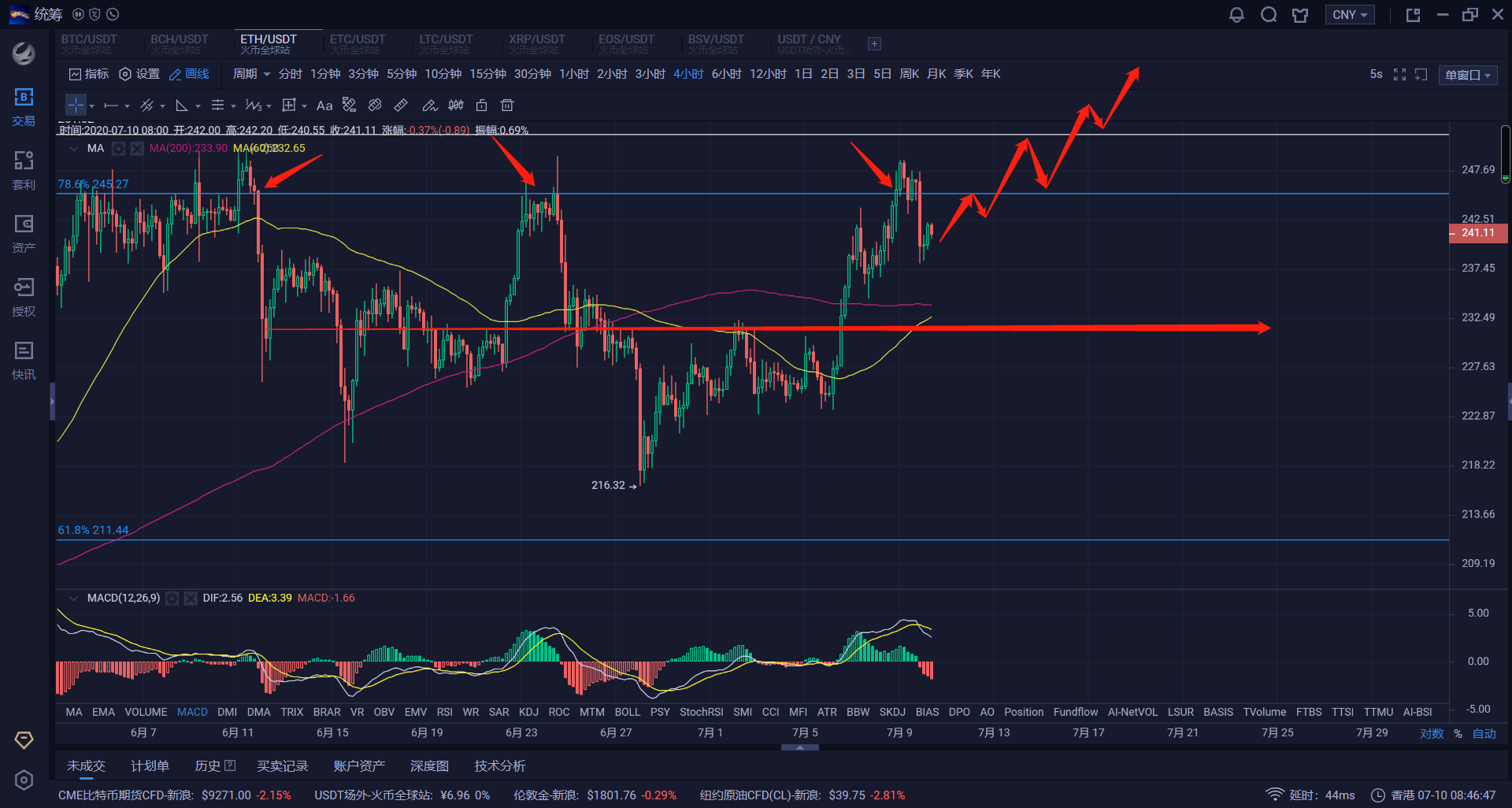The width and height of the screenshot is (1512, 808).
Task: Click the add chart window icon
Action: (x=1421, y=74)
